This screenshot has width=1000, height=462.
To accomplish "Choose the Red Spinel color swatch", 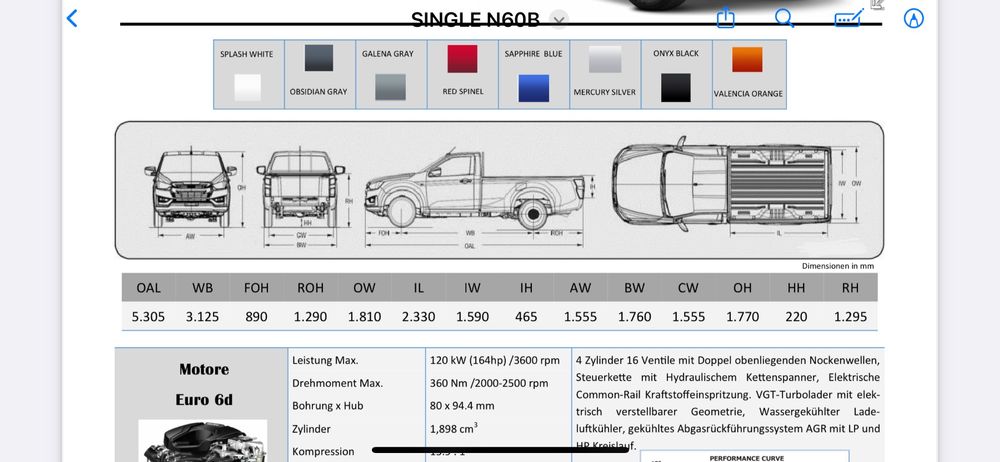I will point(462,58).
